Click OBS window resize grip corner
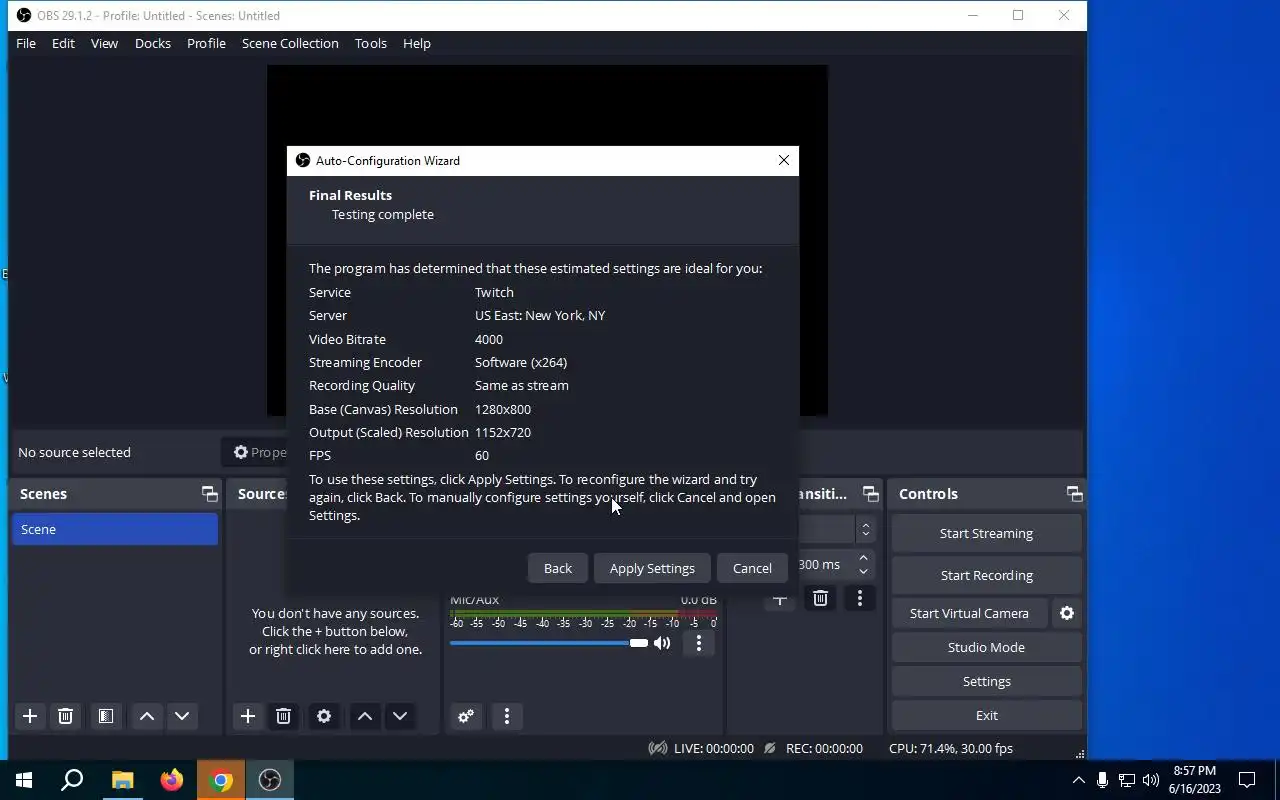 pos(1080,754)
